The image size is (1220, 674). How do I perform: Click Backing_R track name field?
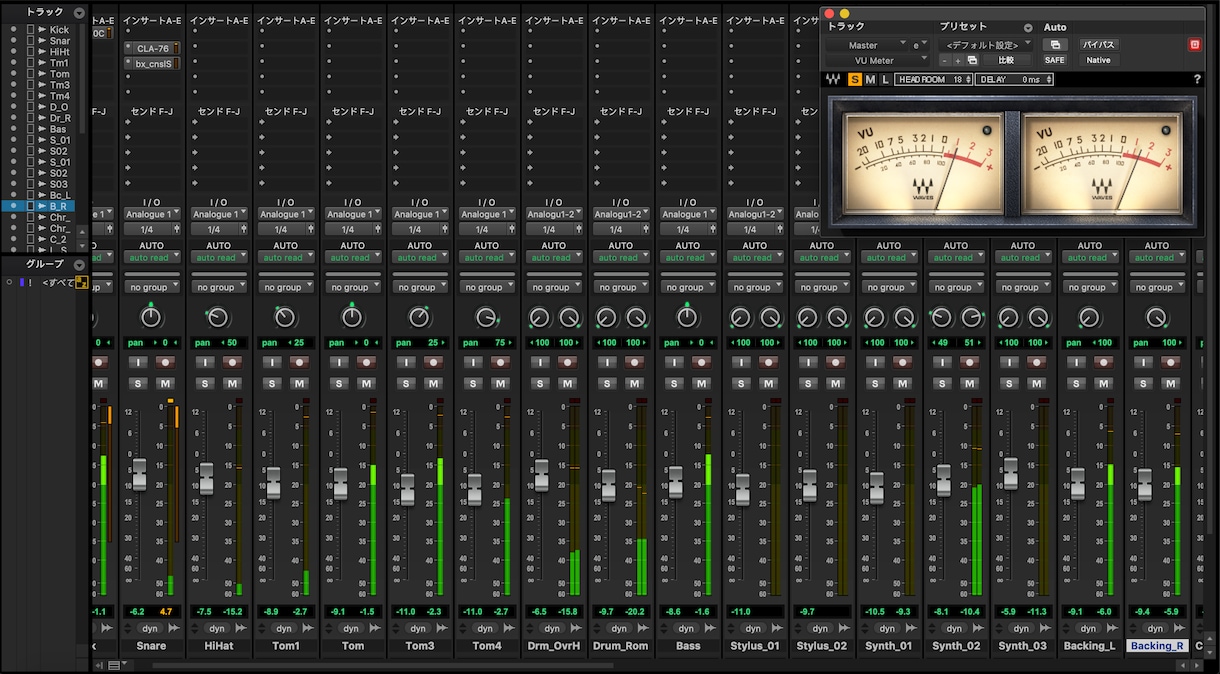[x=1158, y=646]
